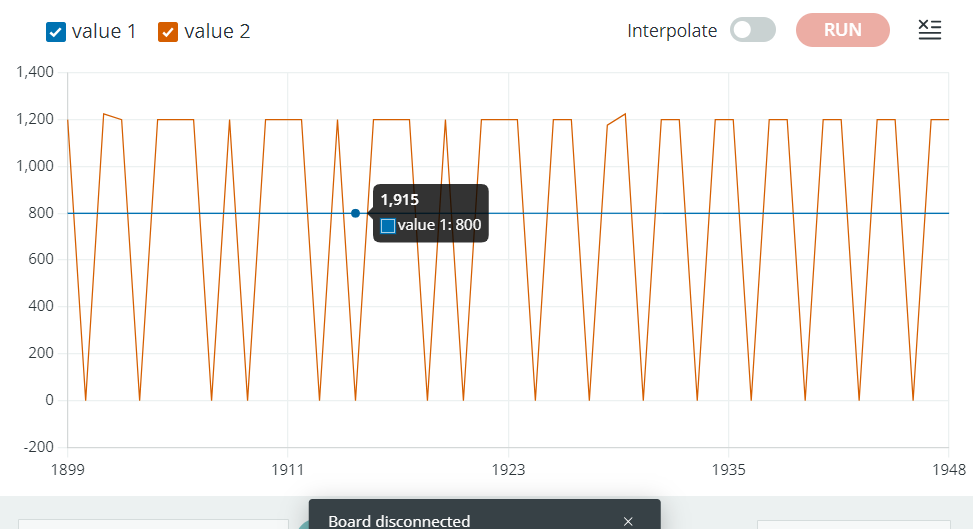Click the -200 y-axis label
Viewport: 973px width, 529px height.
[38, 447]
